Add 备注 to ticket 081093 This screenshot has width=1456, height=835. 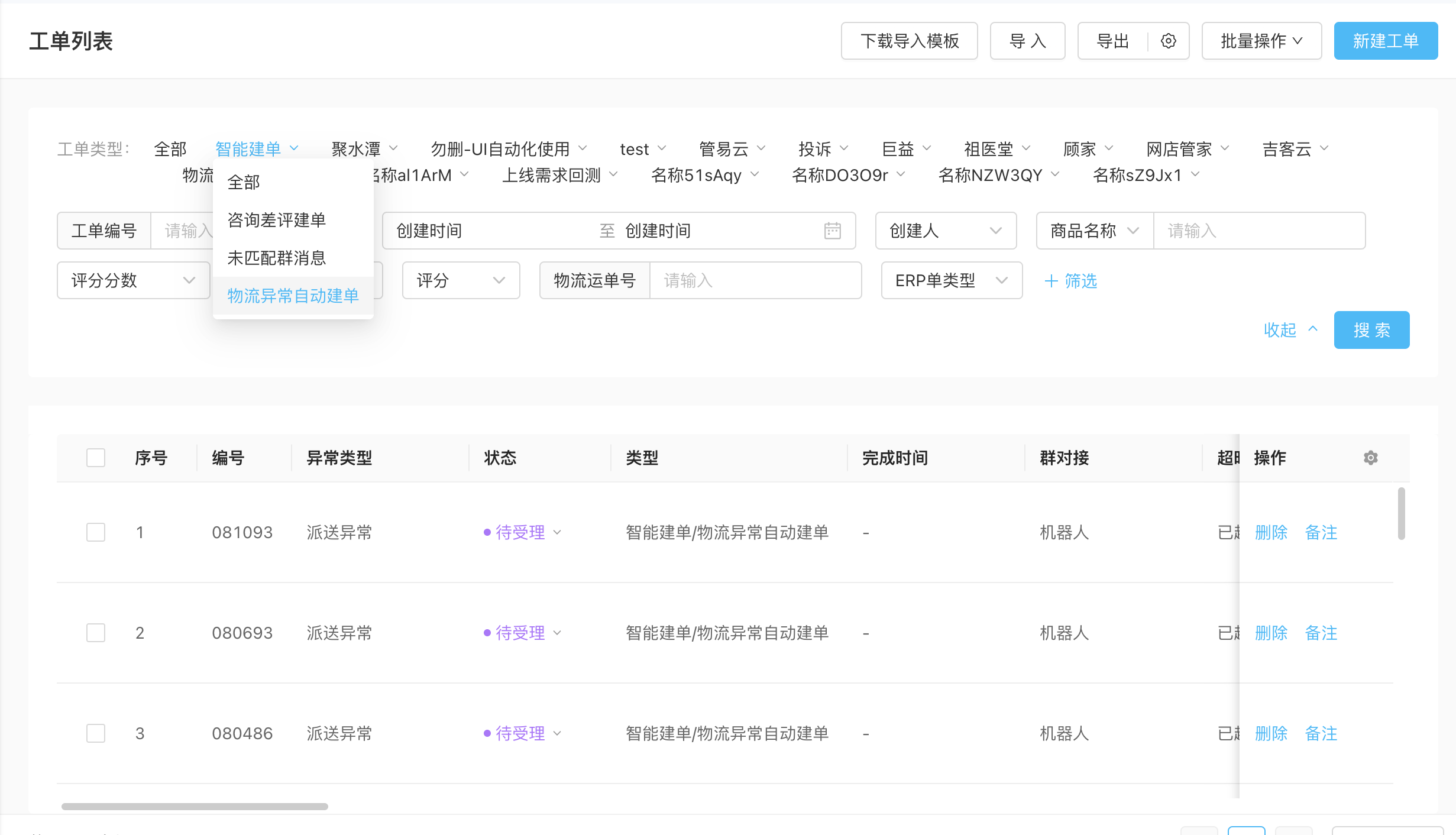pyautogui.click(x=1321, y=532)
